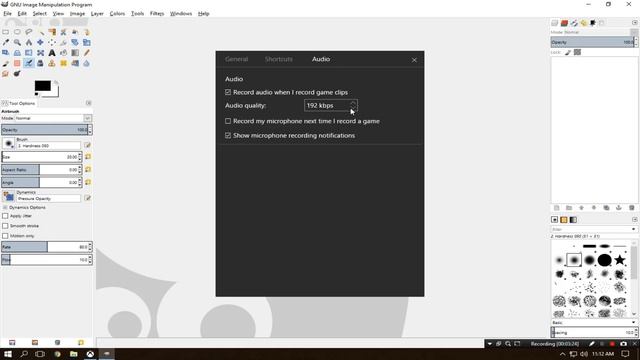The width and height of the screenshot is (640, 360).
Task: Select the Blur/Sharpen drop tool
Action: (87, 64)
